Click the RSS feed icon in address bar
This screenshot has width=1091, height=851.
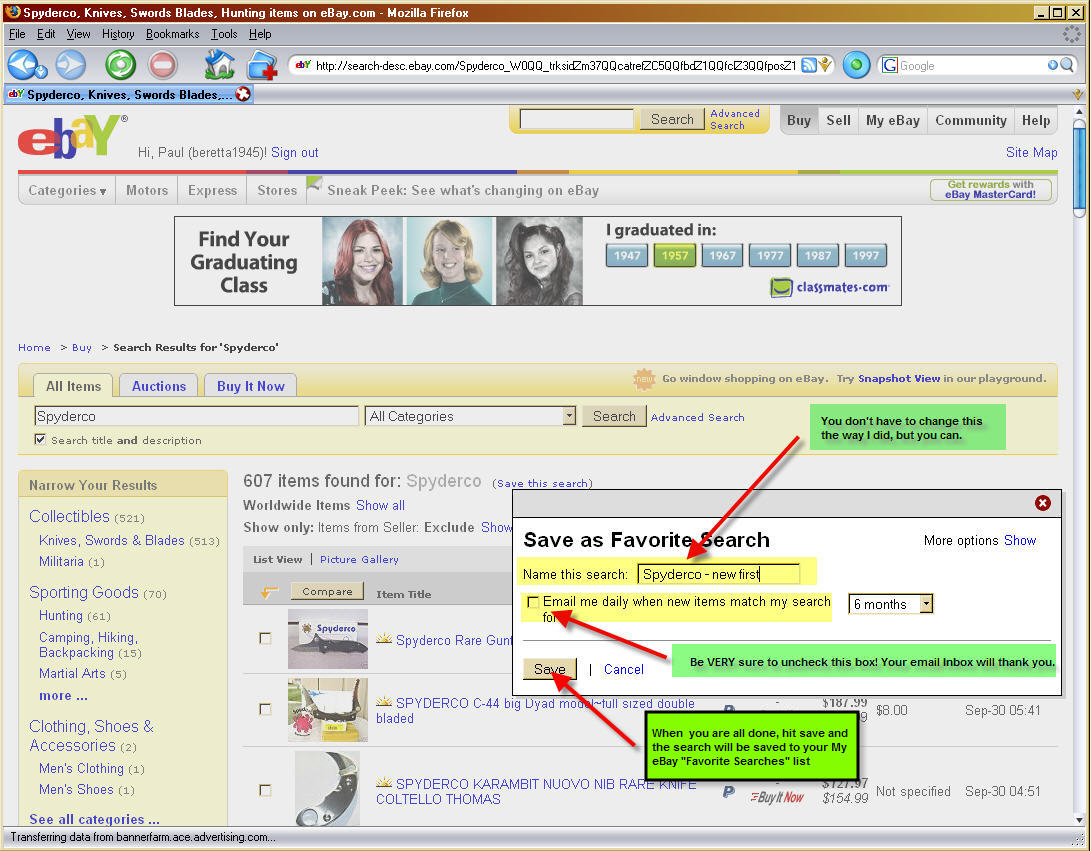click(809, 65)
